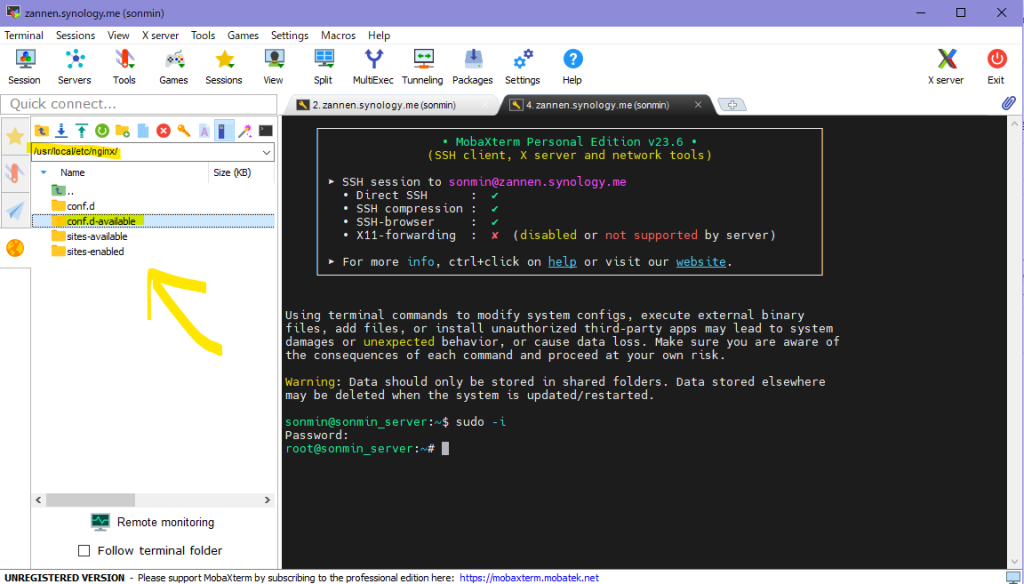This screenshot has height=584, width=1024.
Task: Switch to tab 2 zannen.synology.me
Action: click(387, 105)
